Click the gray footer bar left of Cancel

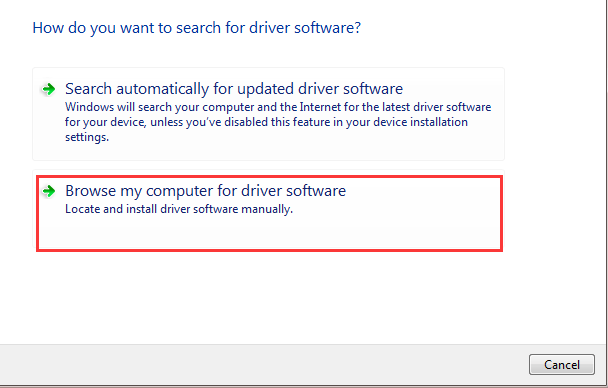264,365
